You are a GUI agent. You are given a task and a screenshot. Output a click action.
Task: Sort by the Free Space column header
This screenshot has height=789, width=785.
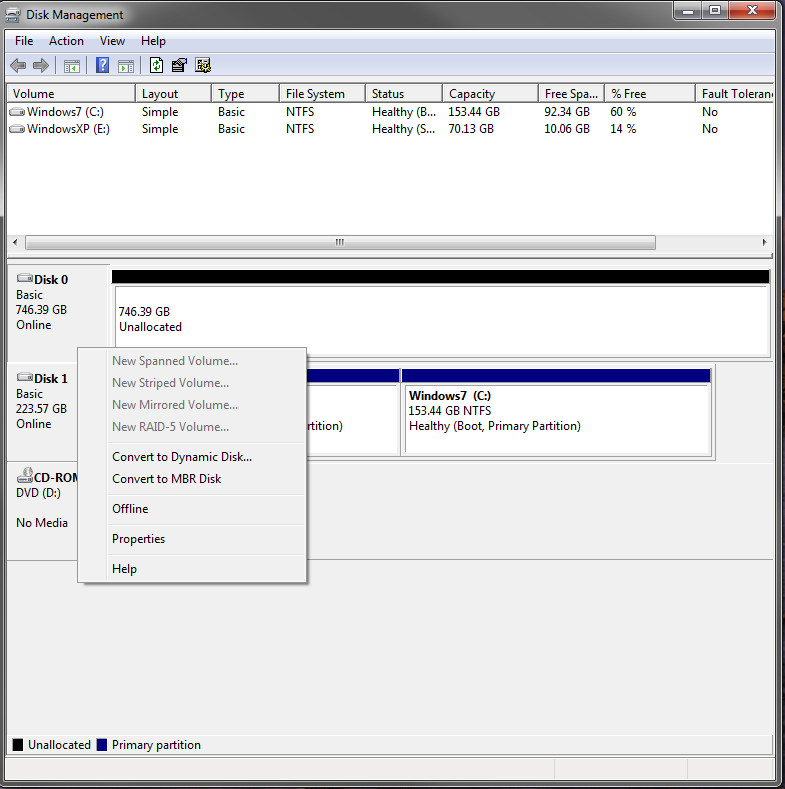[572, 94]
